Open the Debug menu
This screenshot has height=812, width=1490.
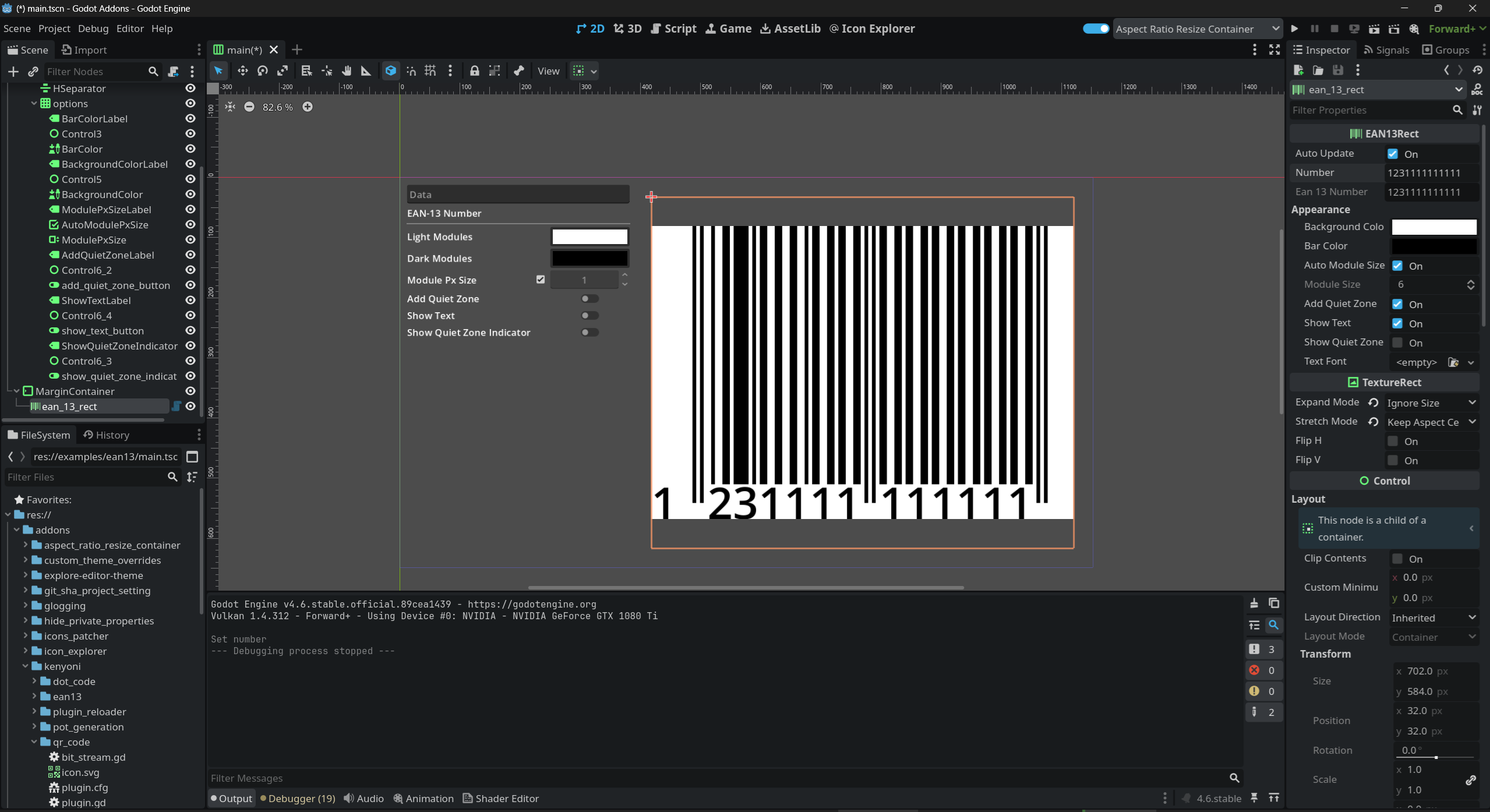coord(93,29)
